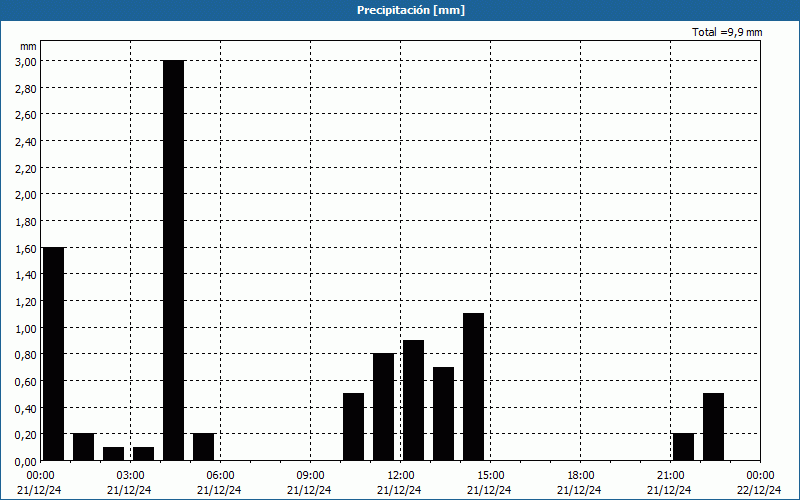Select the 1,60 y-axis label

tap(26, 248)
